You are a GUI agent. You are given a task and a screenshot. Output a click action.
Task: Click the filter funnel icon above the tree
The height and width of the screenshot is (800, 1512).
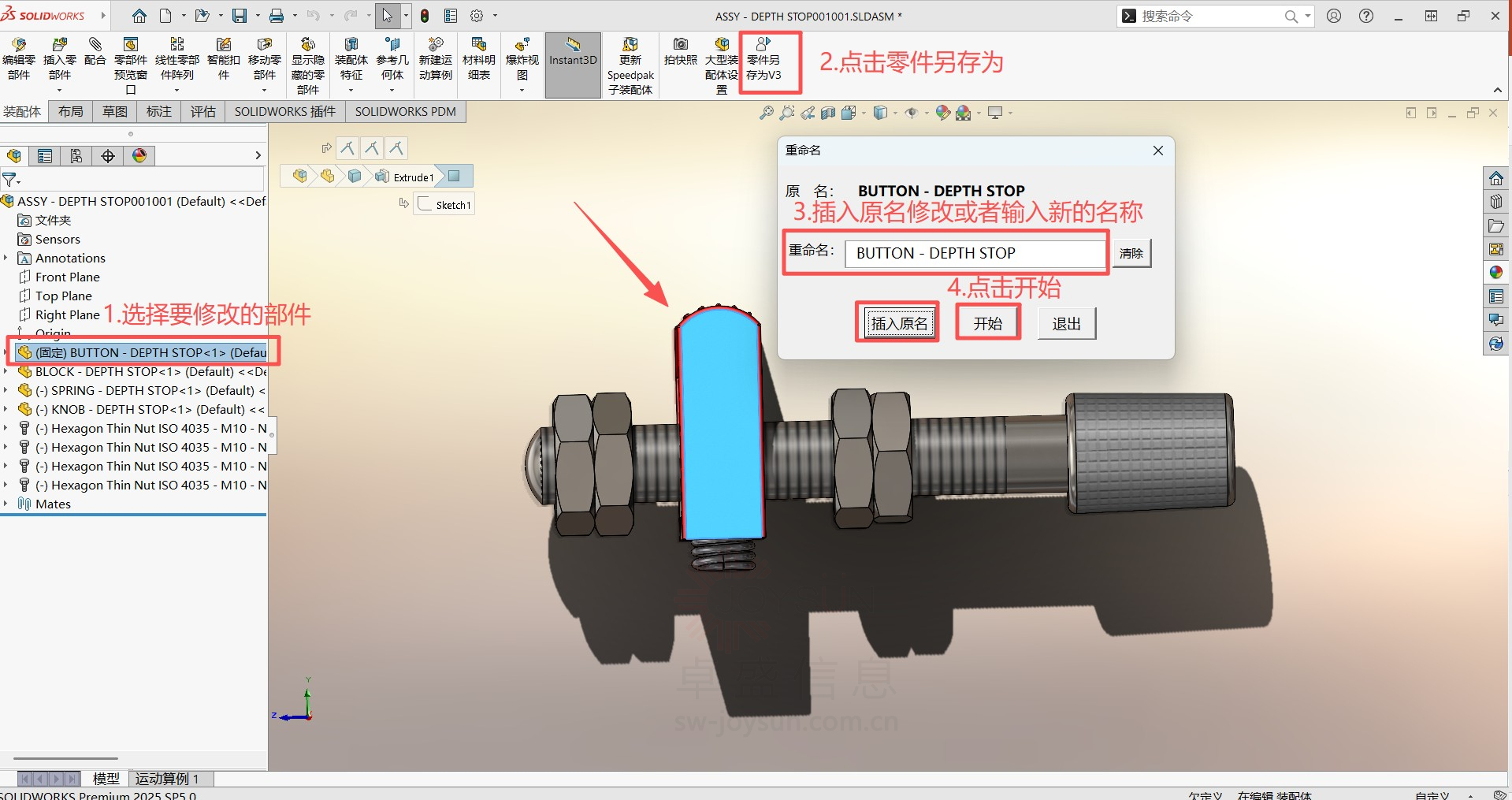[x=9, y=180]
